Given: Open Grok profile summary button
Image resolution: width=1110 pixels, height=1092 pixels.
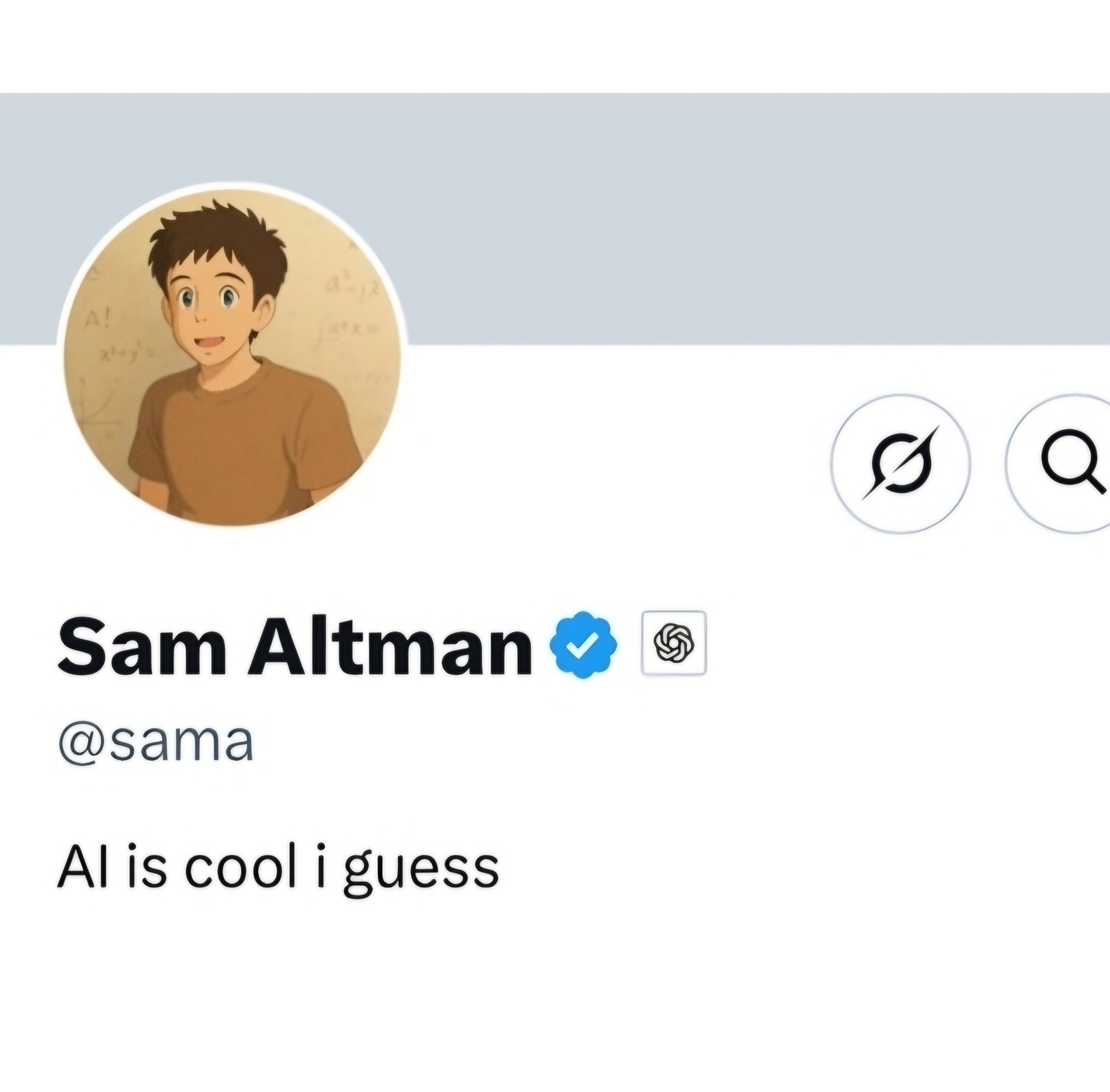Looking at the screenshot, I should [900, 464].
